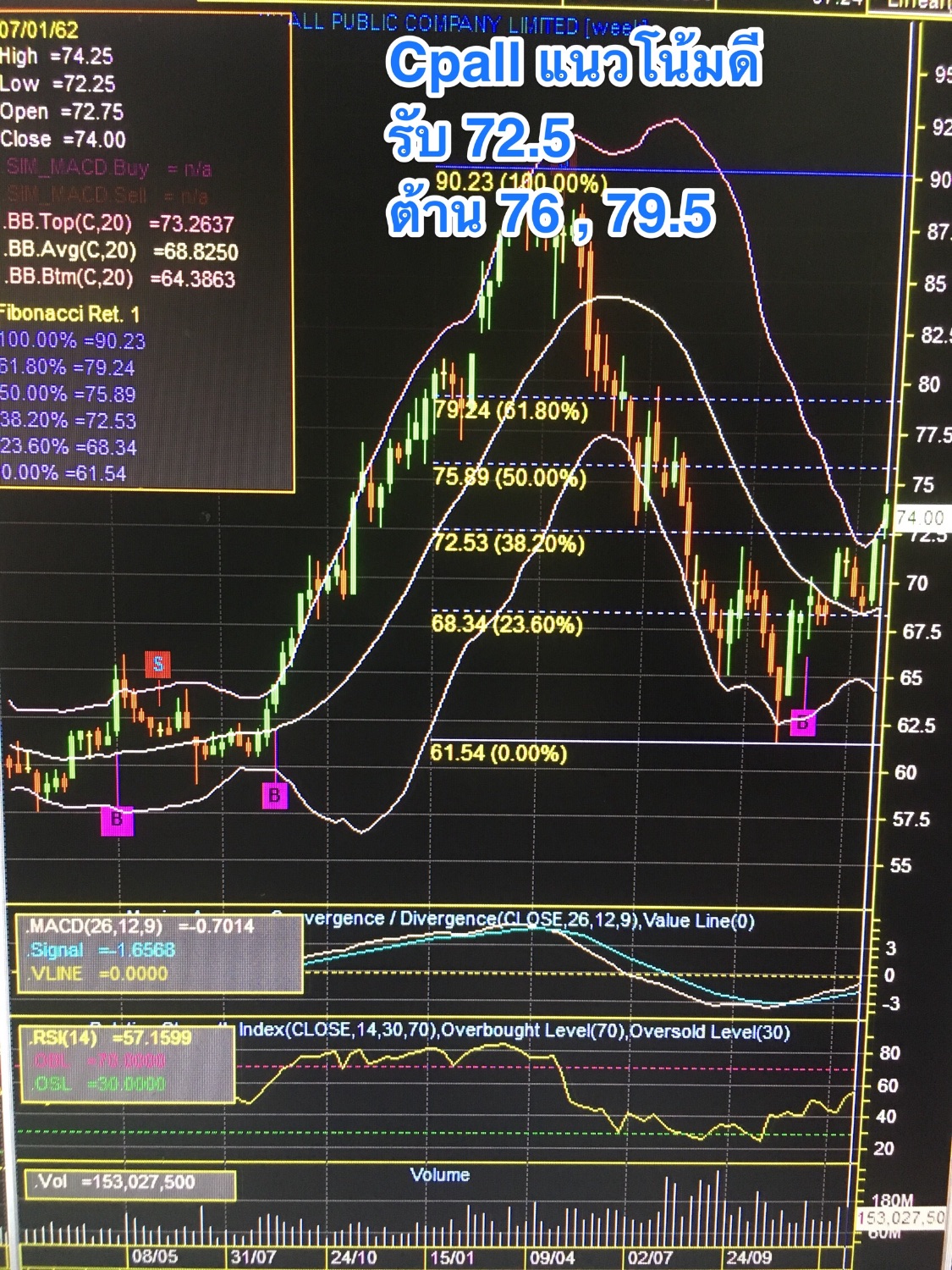This screenshot has width=952, height=1270.
Task: Click the 23.60% =68.34 legend row
Action: tap(68, 447)
